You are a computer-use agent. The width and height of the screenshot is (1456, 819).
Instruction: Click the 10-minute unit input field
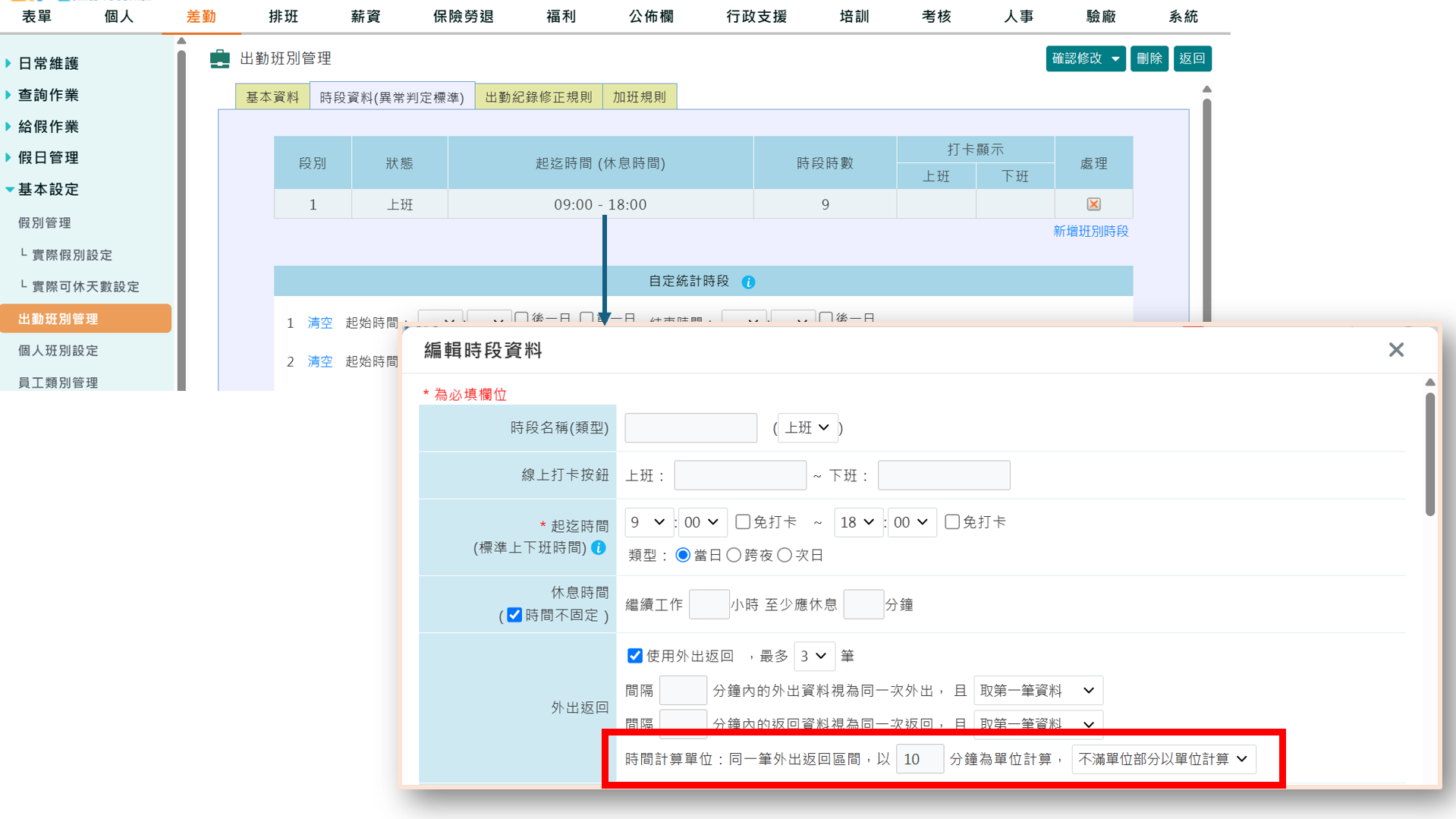pos(920,758)
